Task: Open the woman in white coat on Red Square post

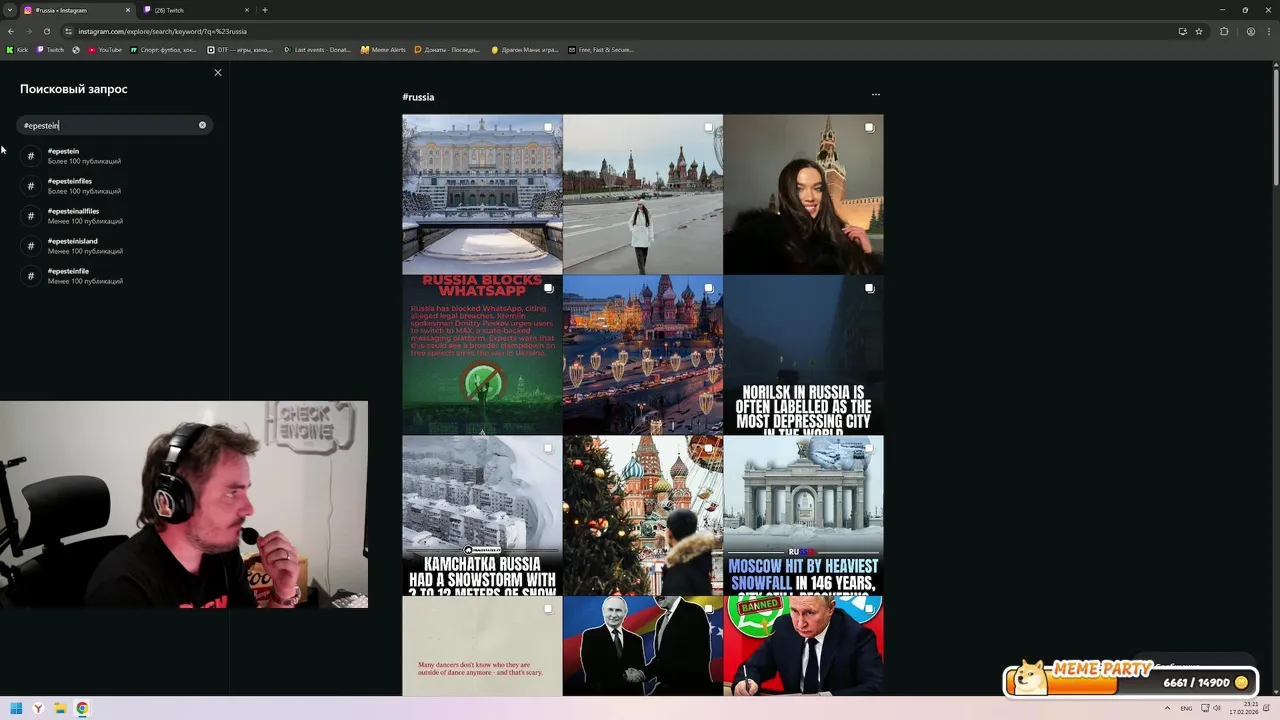Action: (642, 194)
